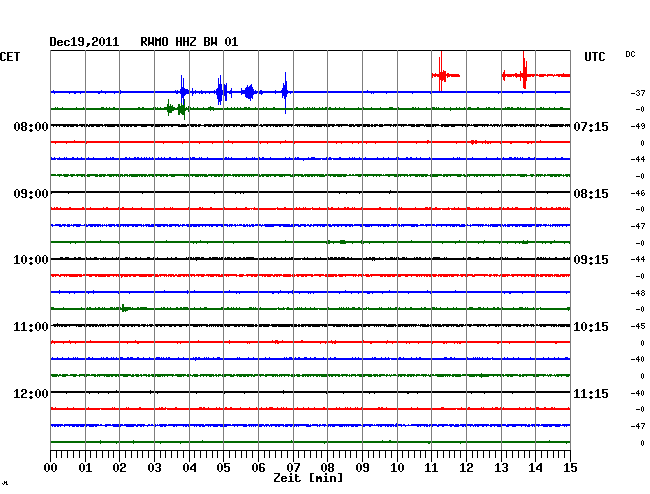Click x-axis minute tick label 00
The height and width of the screenshot is (494, 650).
pyautogui.click(x=51, y=467)
